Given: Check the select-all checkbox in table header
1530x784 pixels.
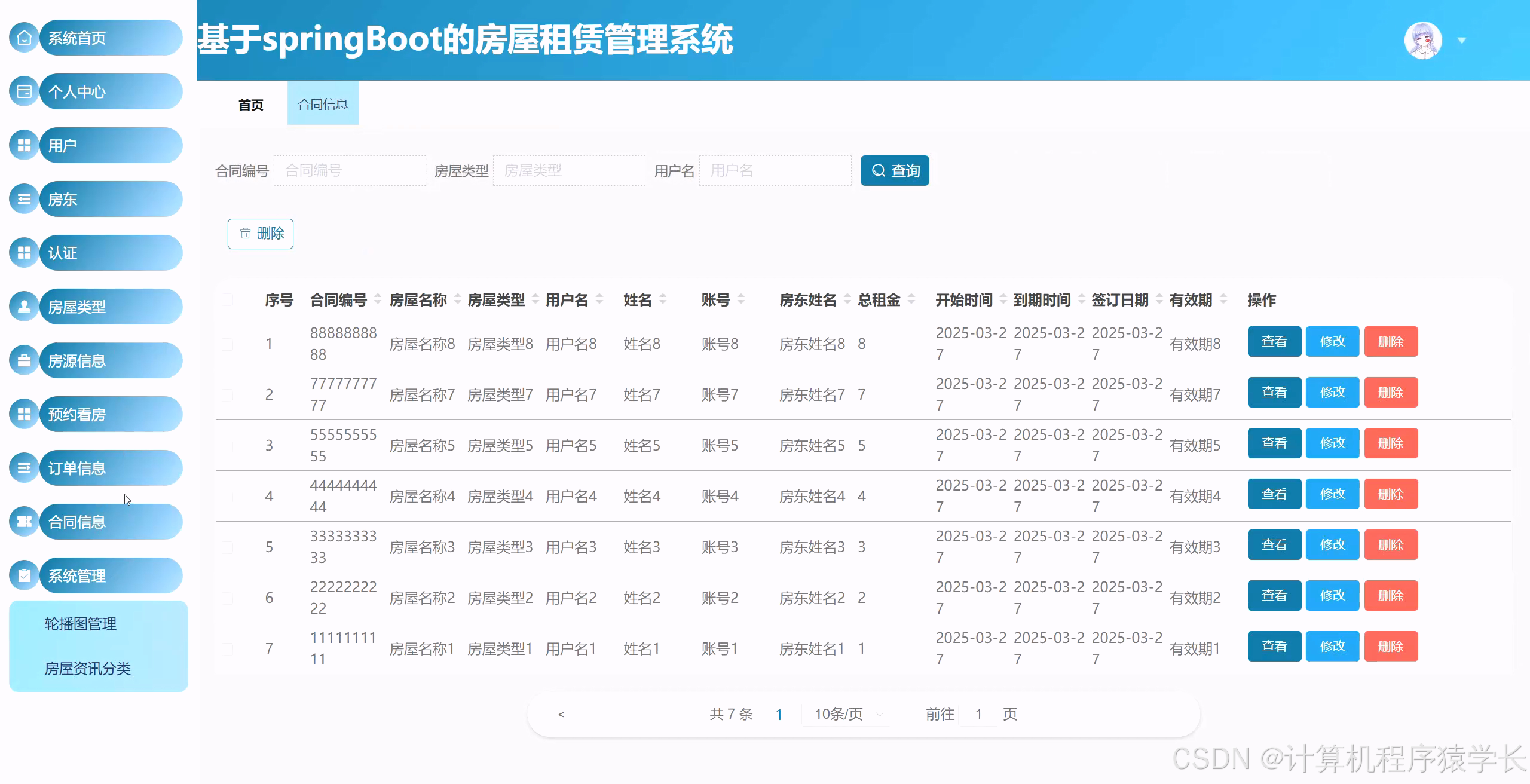Looking at the screenshot, I should coord(227,301).
